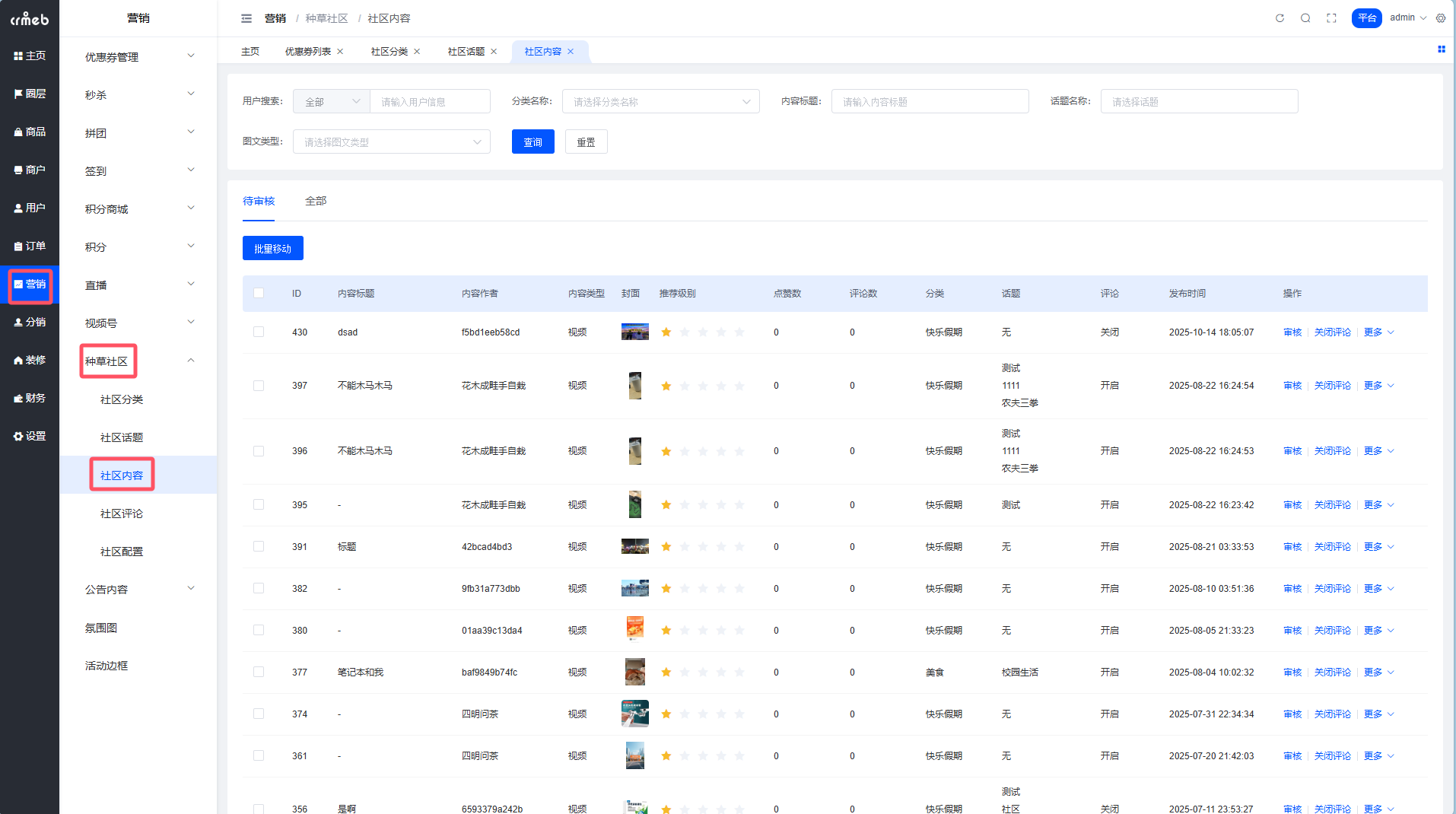Open 订单 in the main sidebar
The width and height of the screenshot is (1456, 814).
(x=30, y=246)
